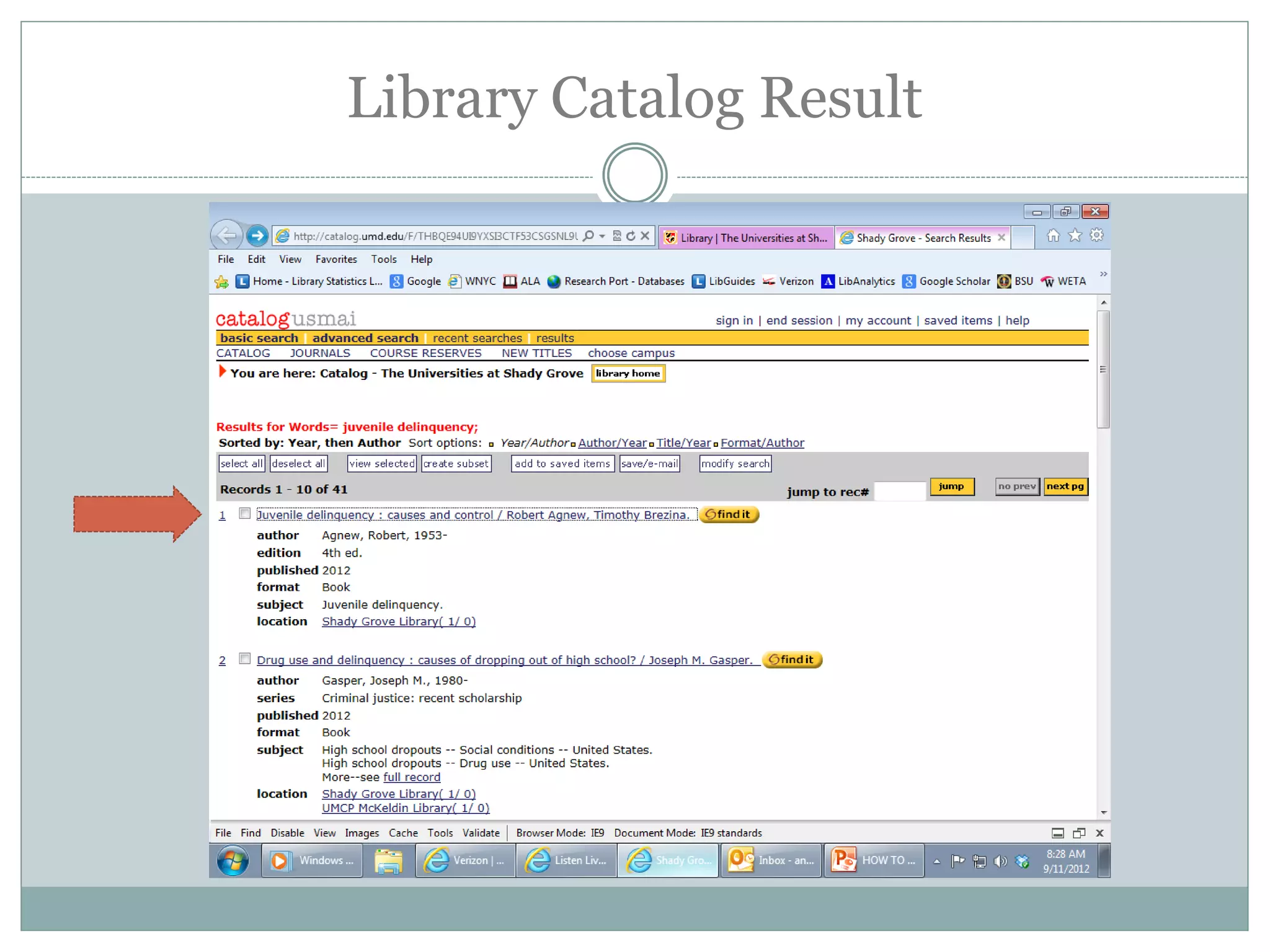
Task: Click the basic search link
Action: (x=259, y=338)
